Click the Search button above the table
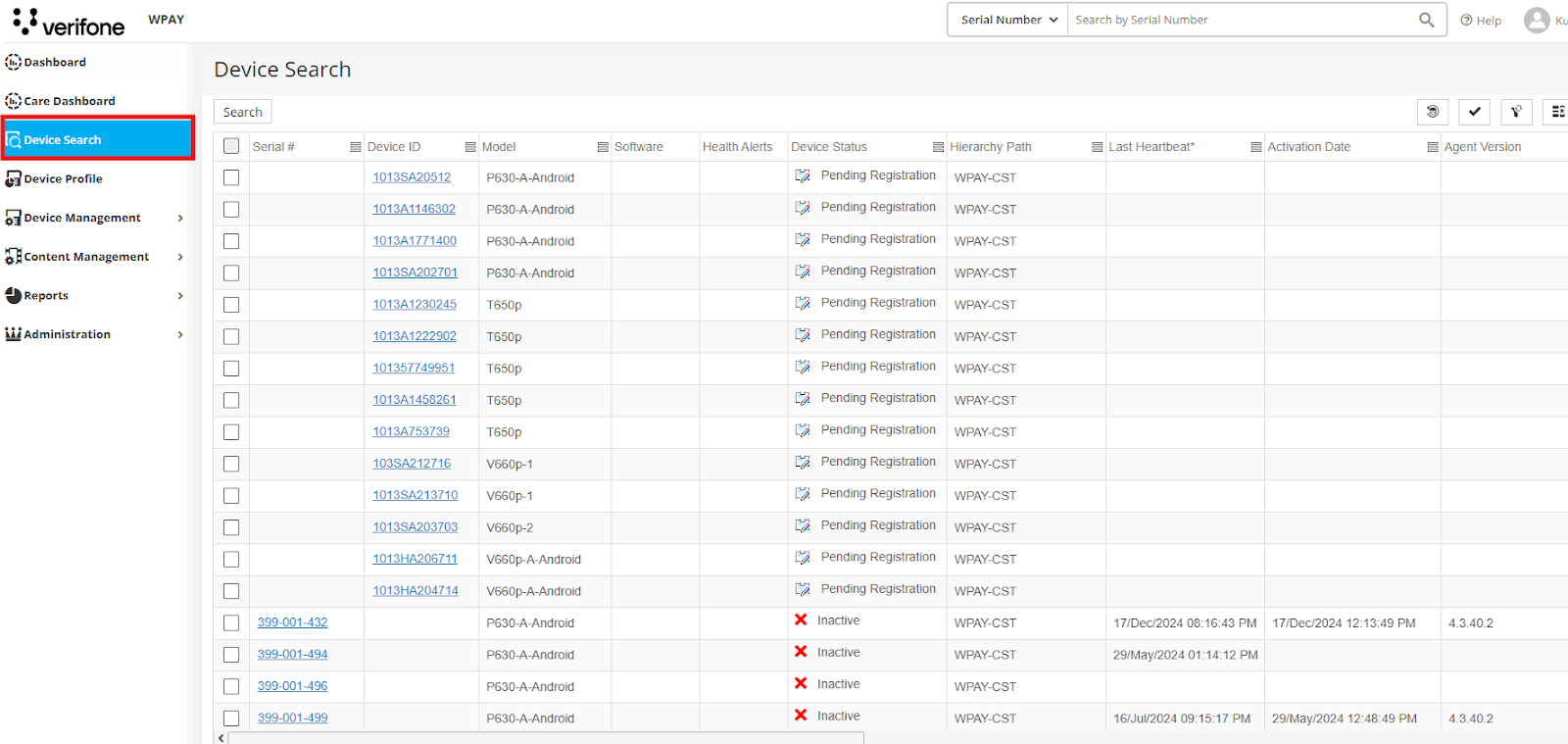This screenshot has width=1568, height=744. coord(243,112)
